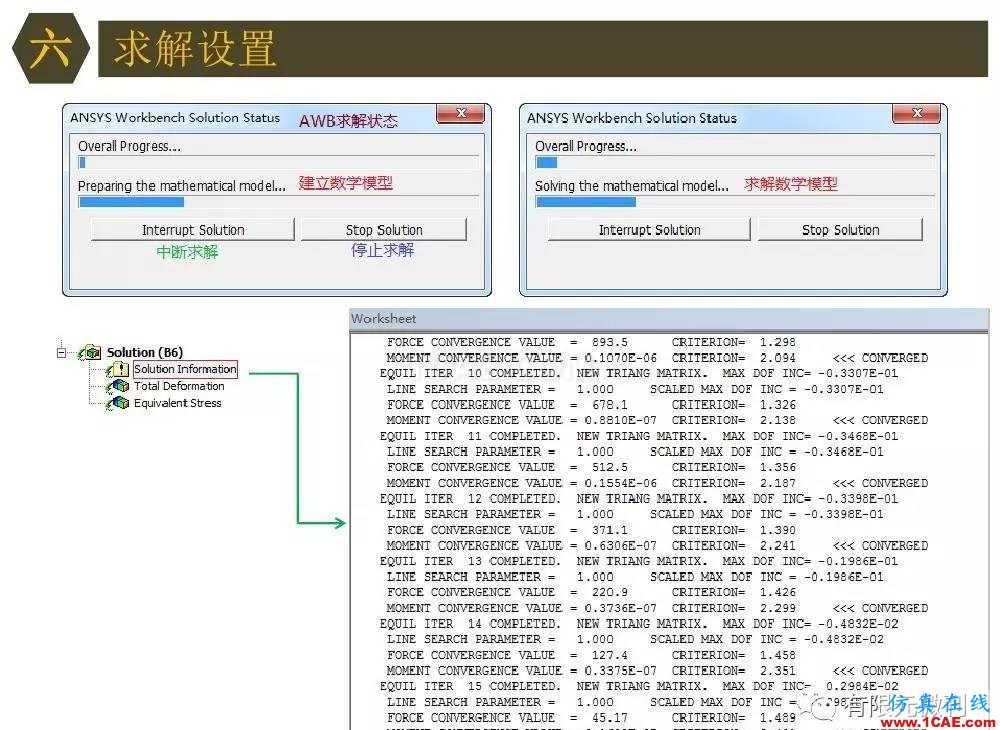Click the FORCE CONVERGENCE VALUE = 371.1 line

[591, 530]
